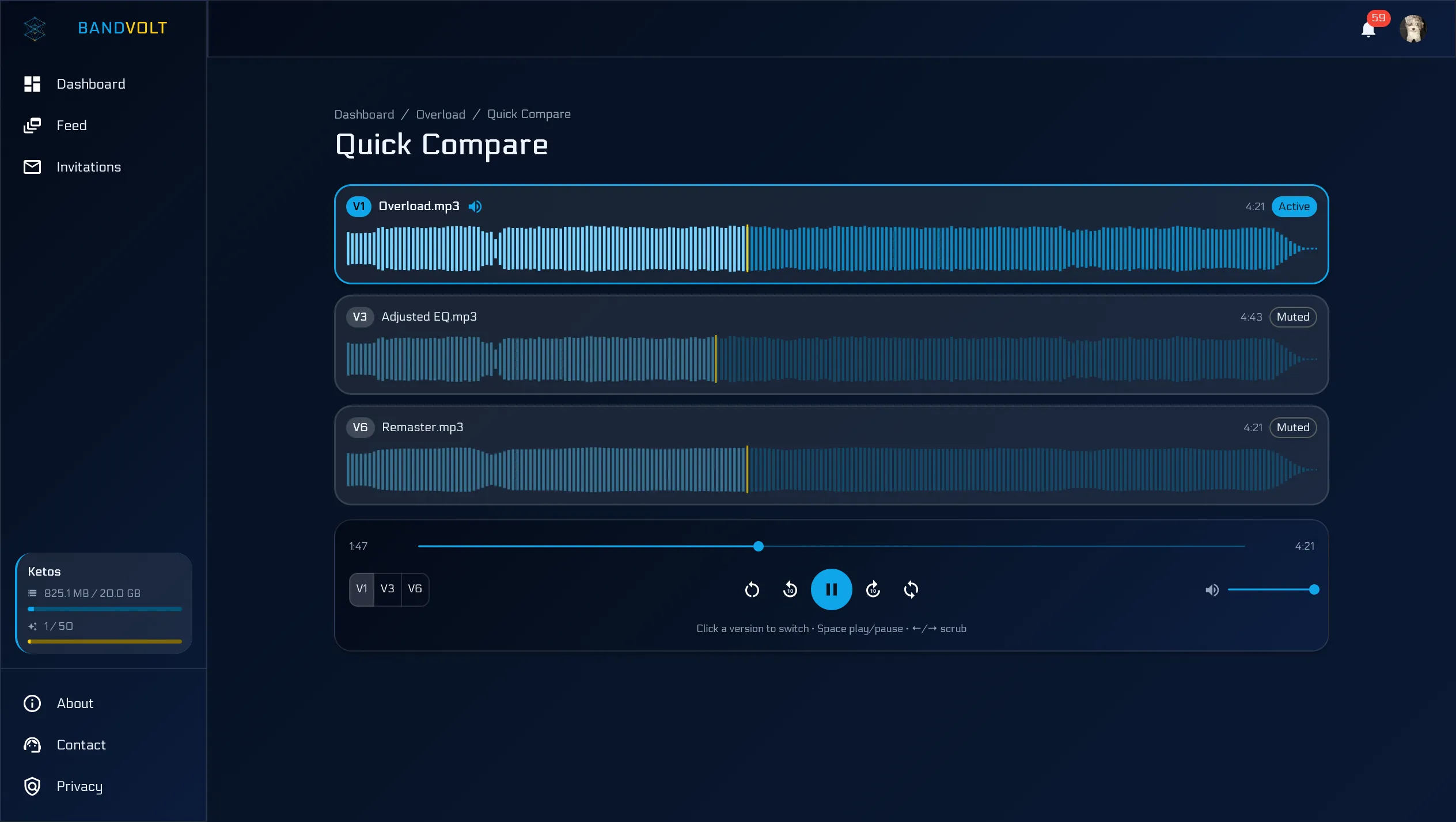1456x822 pixels.
Task: Click the V1 badge on Overload.mp3
Action: (359, 206)
